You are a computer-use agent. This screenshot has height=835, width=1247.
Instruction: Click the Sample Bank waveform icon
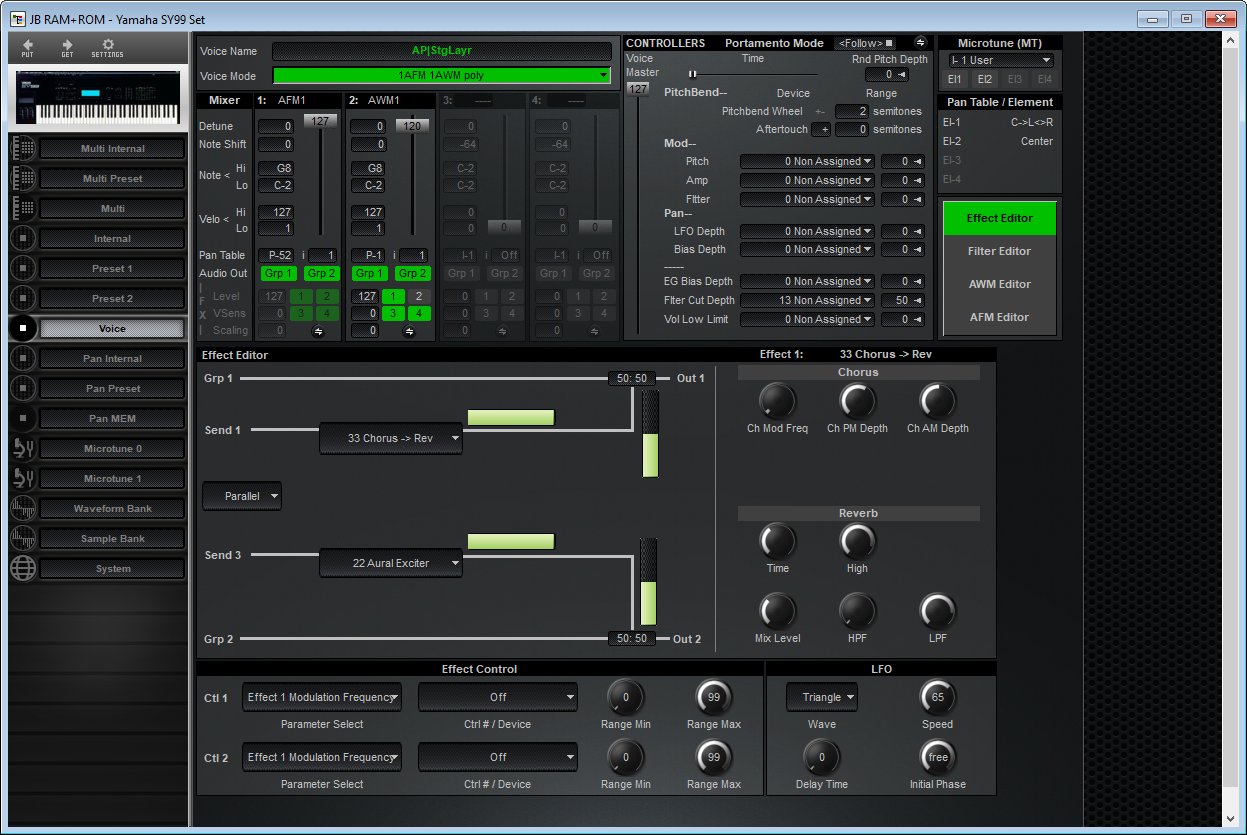coord(22,539)
